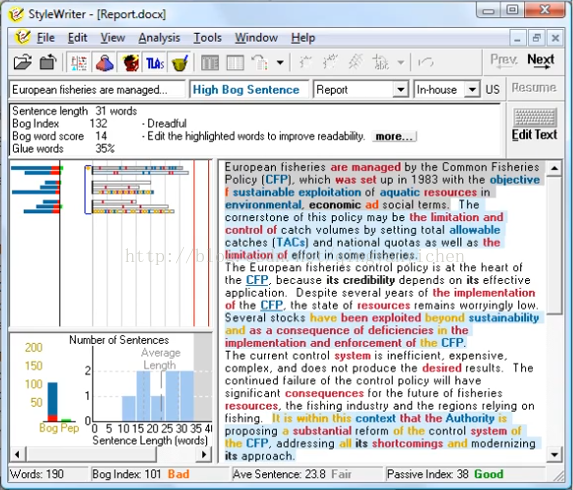The width and height of the screenshot is (573, 490).
Task: Click the horizontal scrollbar right arrow
Action: [204, 455]
